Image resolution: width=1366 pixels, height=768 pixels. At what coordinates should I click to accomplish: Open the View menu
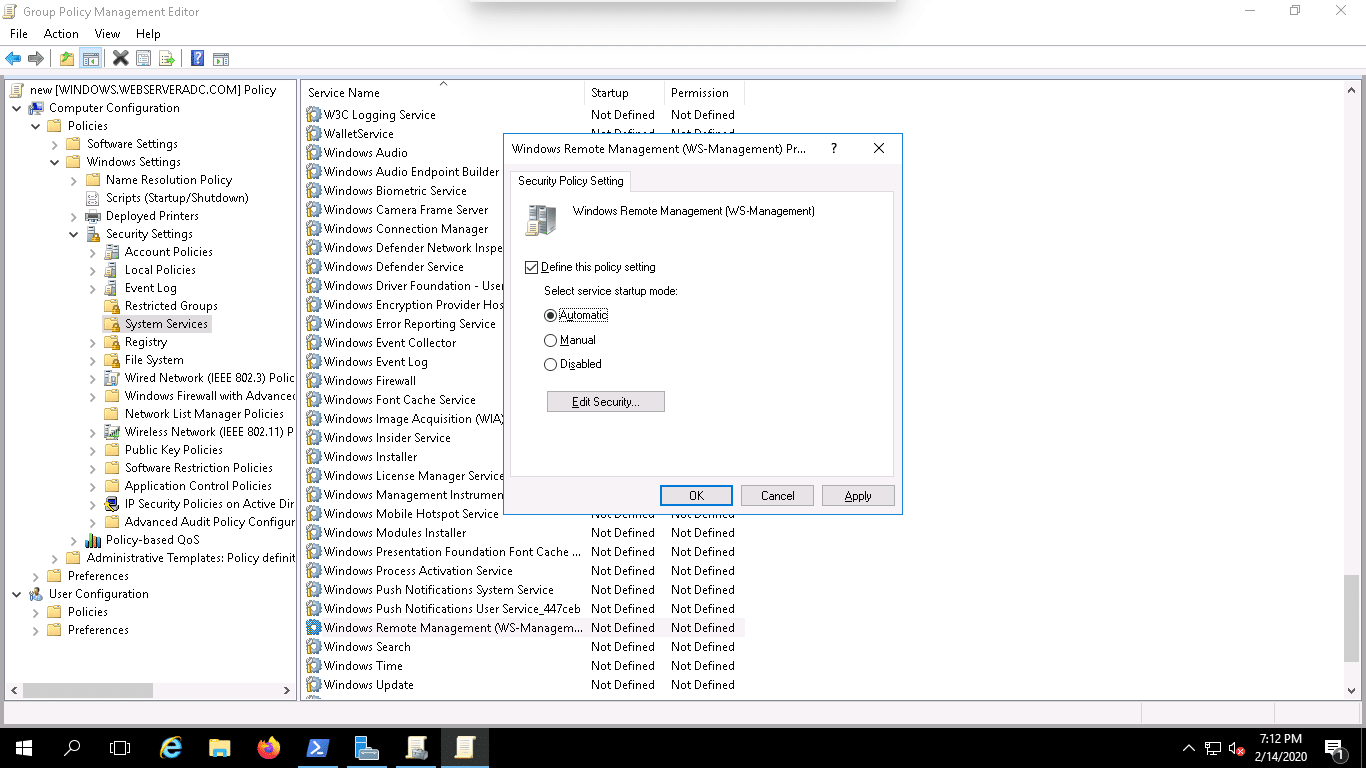point(107,34)
